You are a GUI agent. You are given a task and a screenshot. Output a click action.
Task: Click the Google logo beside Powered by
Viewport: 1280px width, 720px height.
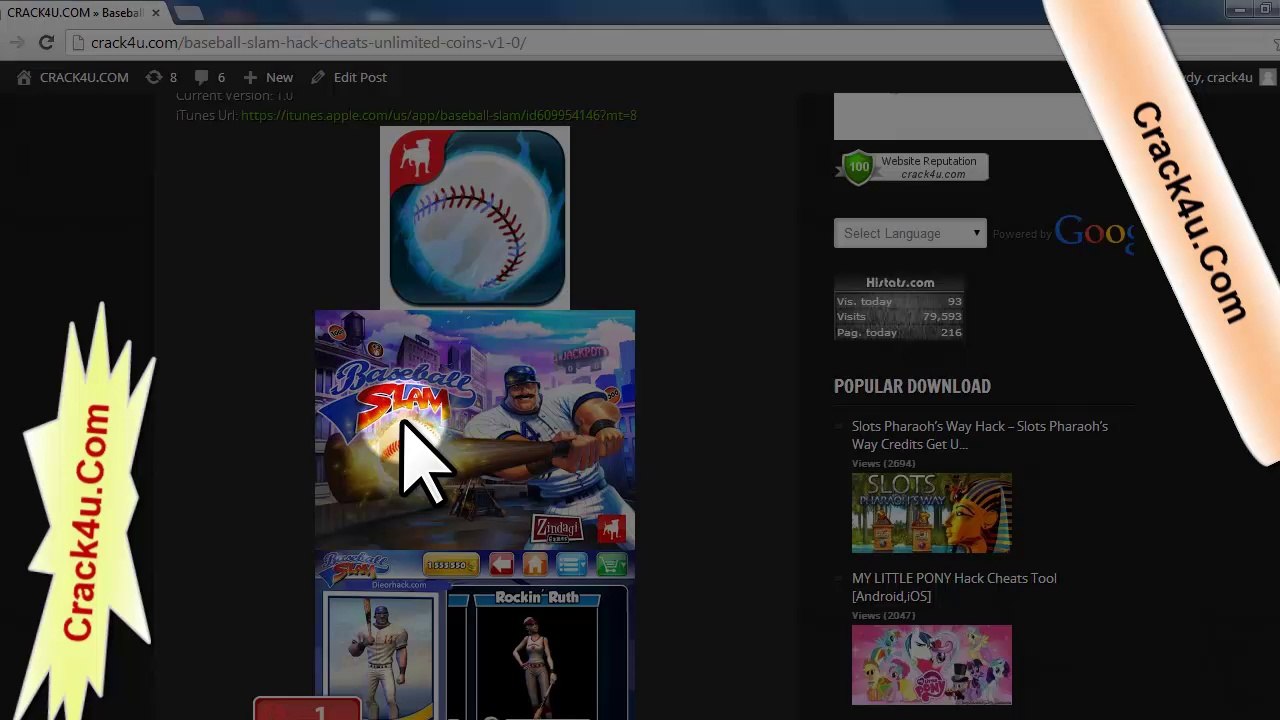1095,232
